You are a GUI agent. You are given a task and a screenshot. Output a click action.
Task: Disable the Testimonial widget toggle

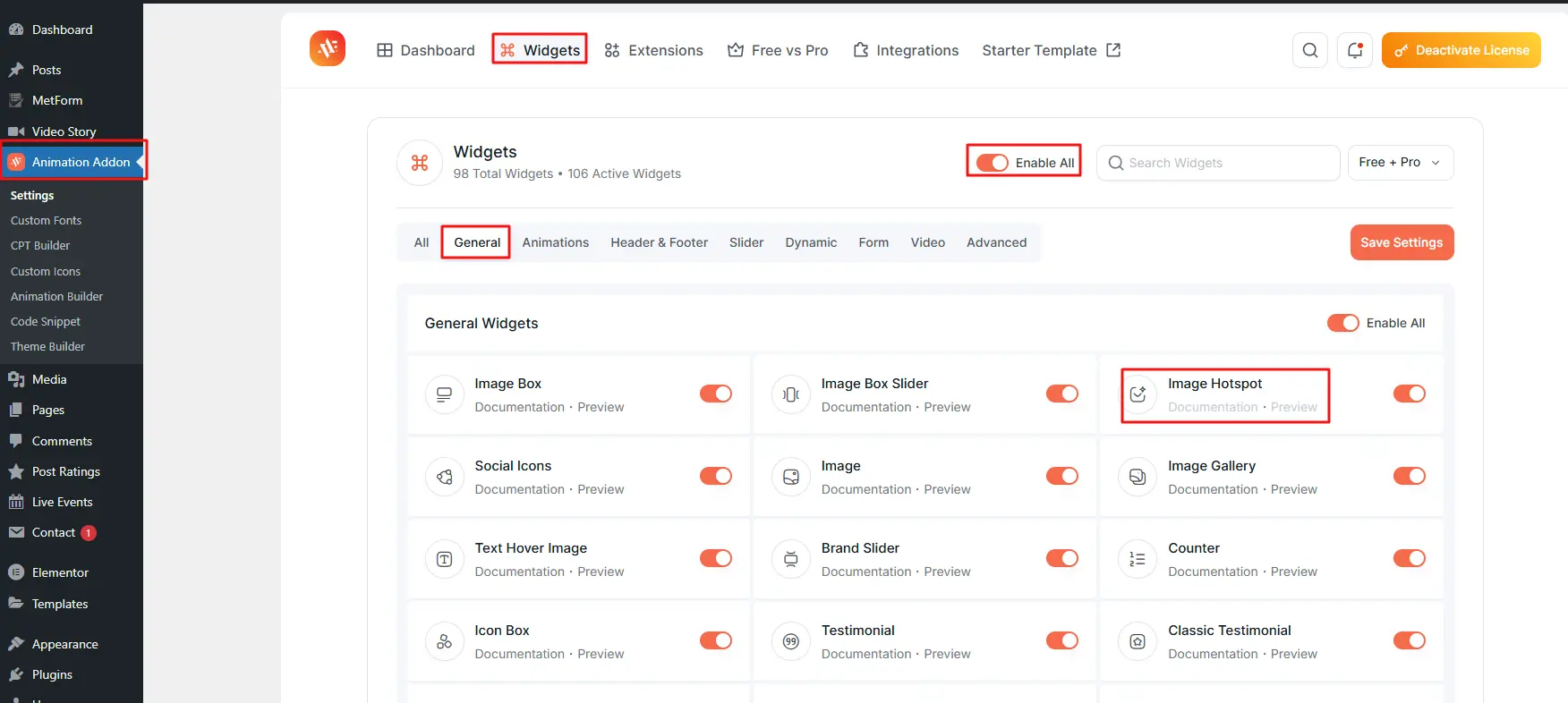(x=1062, y=640)
